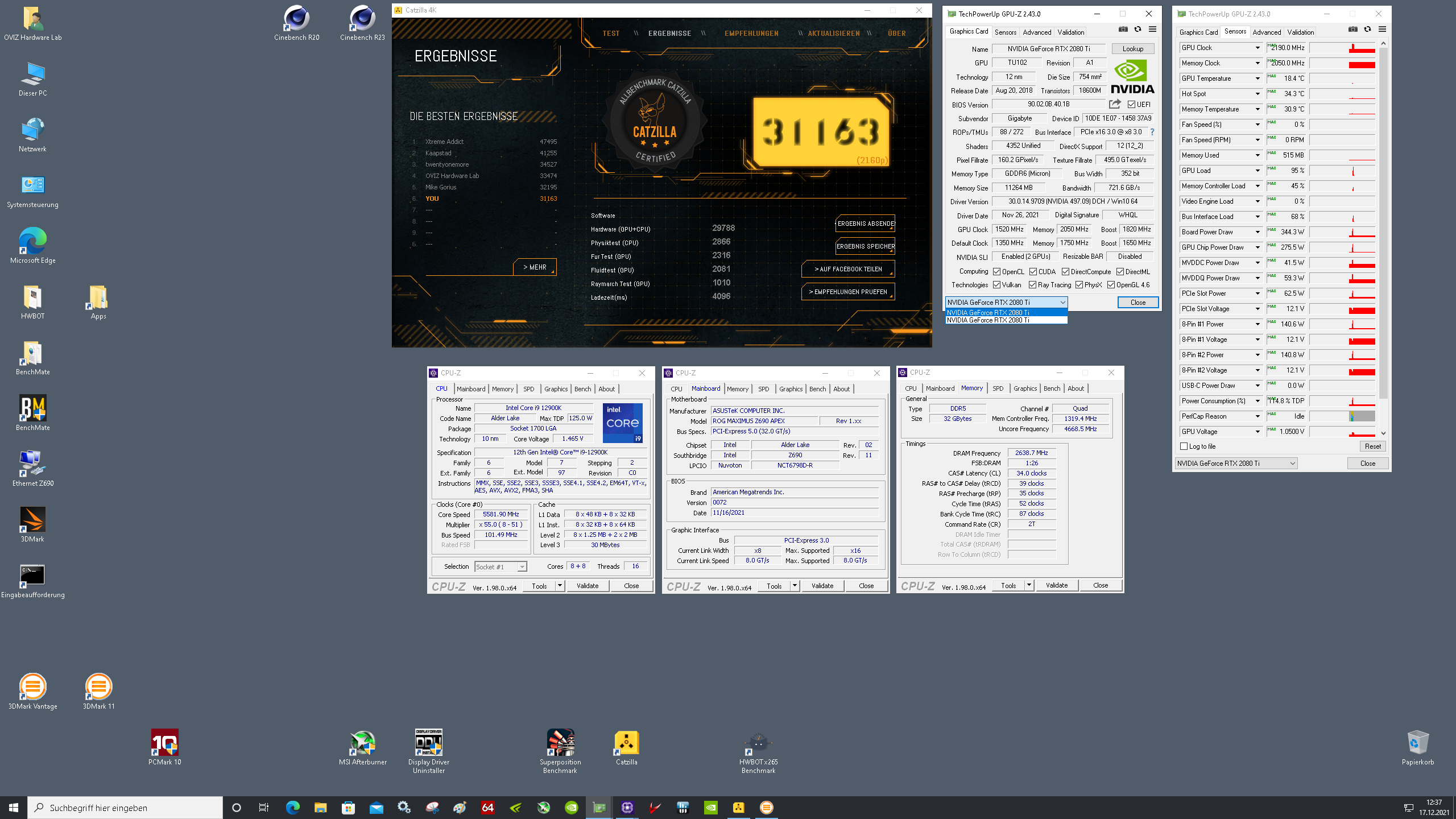Switch to the EMPFEHLUNGEN tab in Catzilla
1456x819 pixels.
[x=751, y=33]
